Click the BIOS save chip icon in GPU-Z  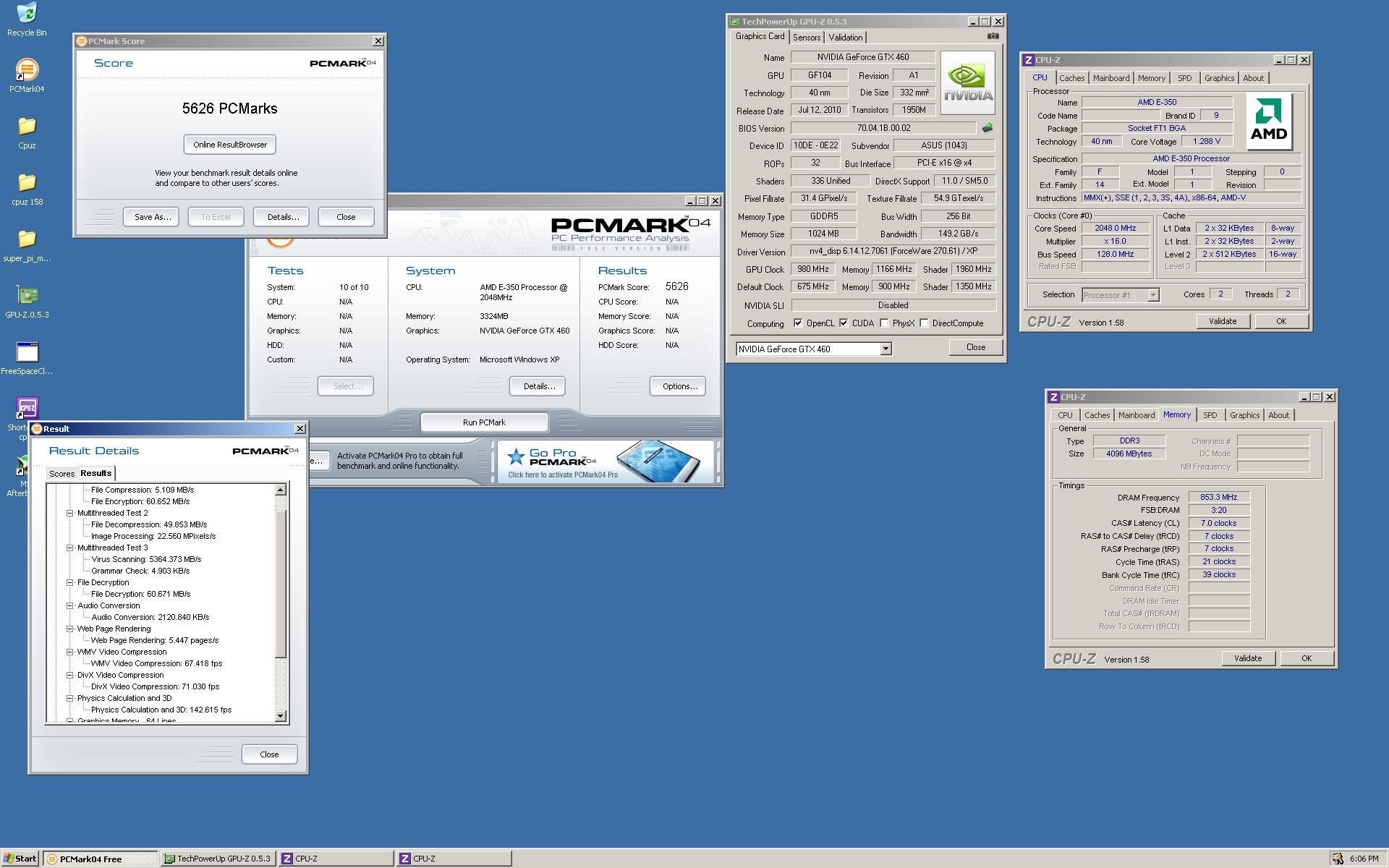[987, 128]
